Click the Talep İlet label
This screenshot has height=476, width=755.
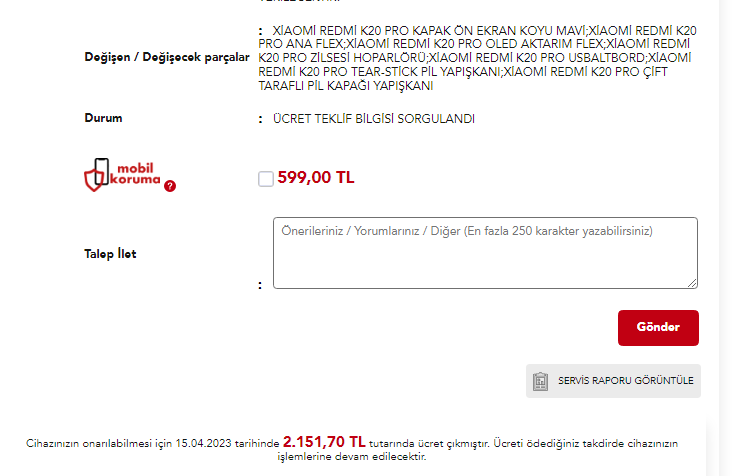tap(110, 254)
